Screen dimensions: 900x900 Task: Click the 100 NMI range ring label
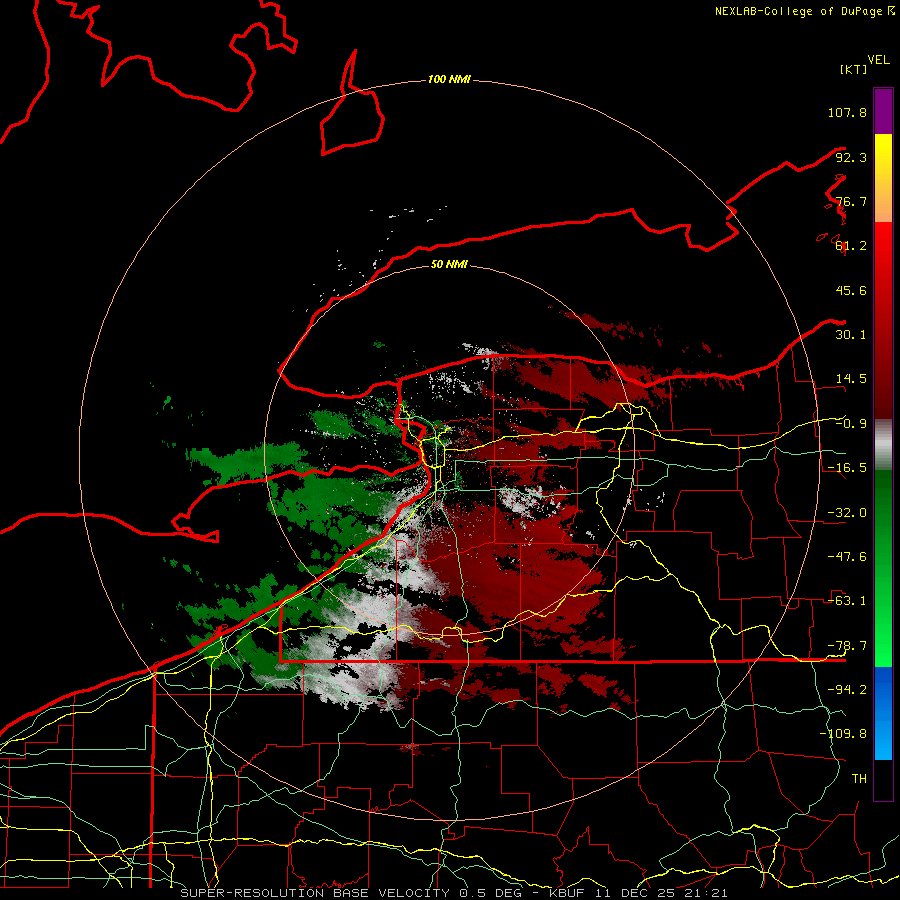click(x=449, y=79)
